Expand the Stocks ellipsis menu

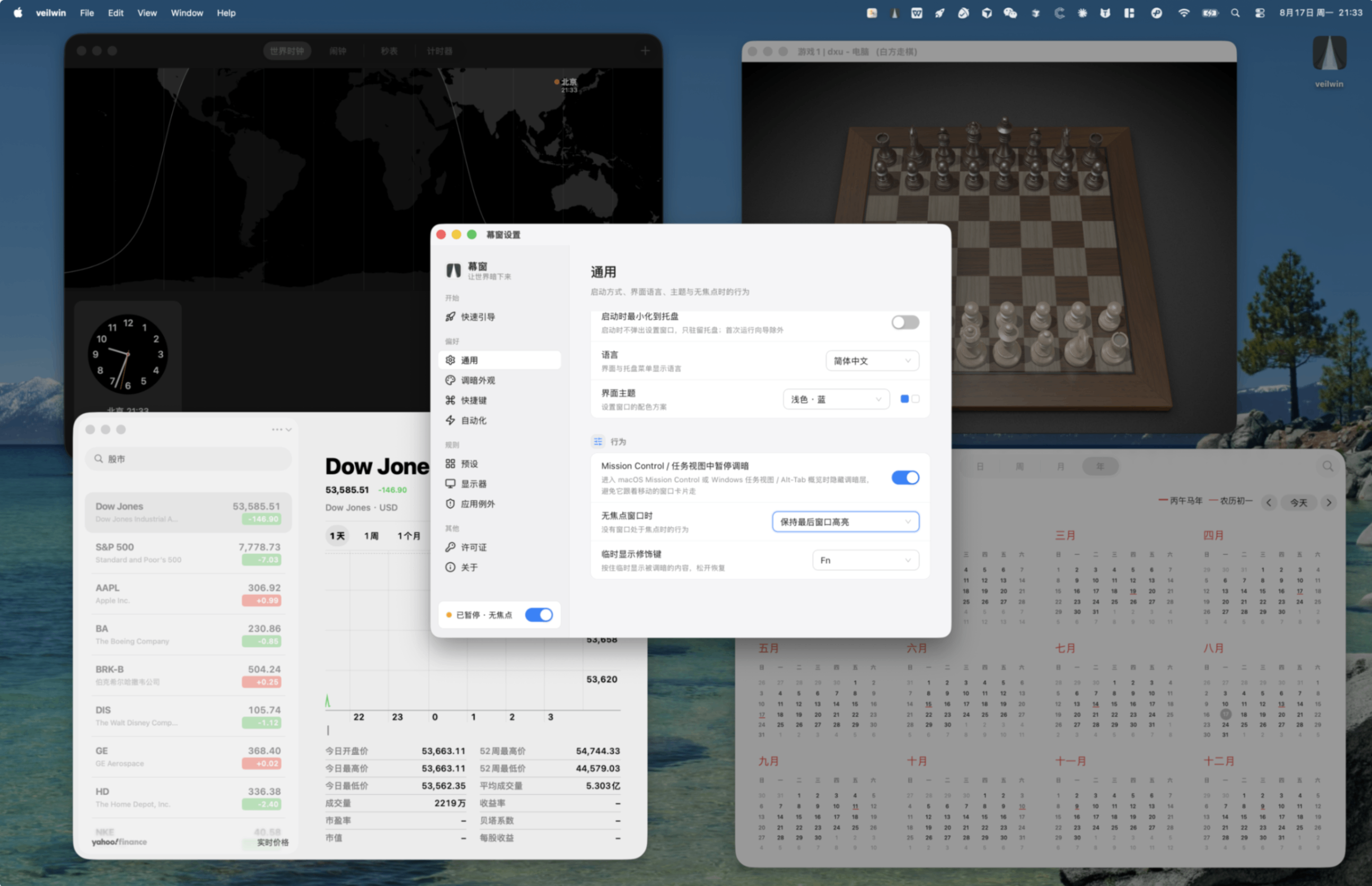(281, 430)
